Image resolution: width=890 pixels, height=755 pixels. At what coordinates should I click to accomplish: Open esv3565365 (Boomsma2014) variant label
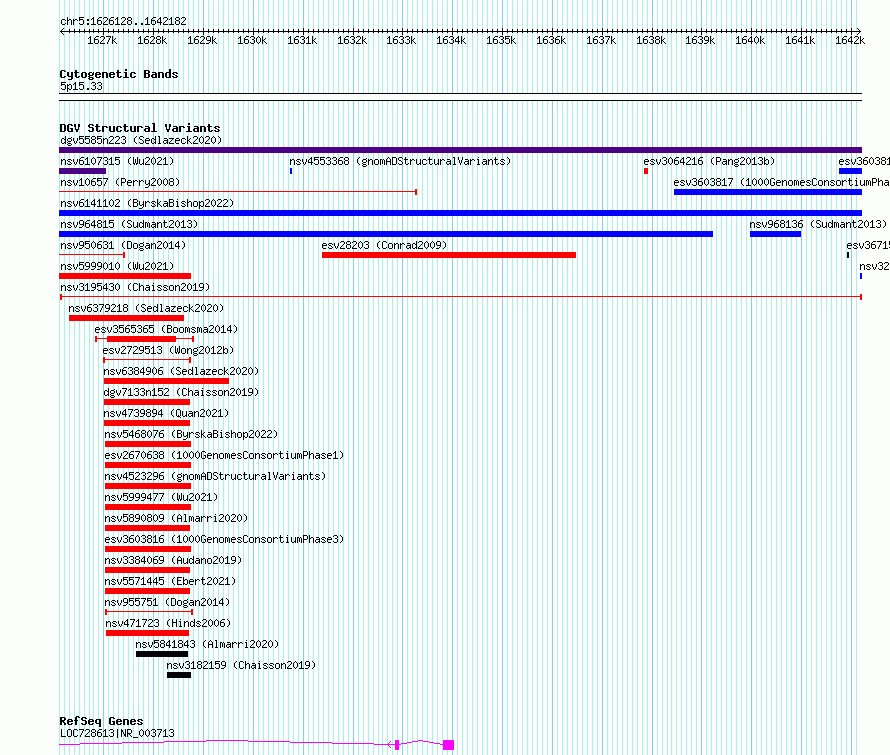(x=166, y=329)
